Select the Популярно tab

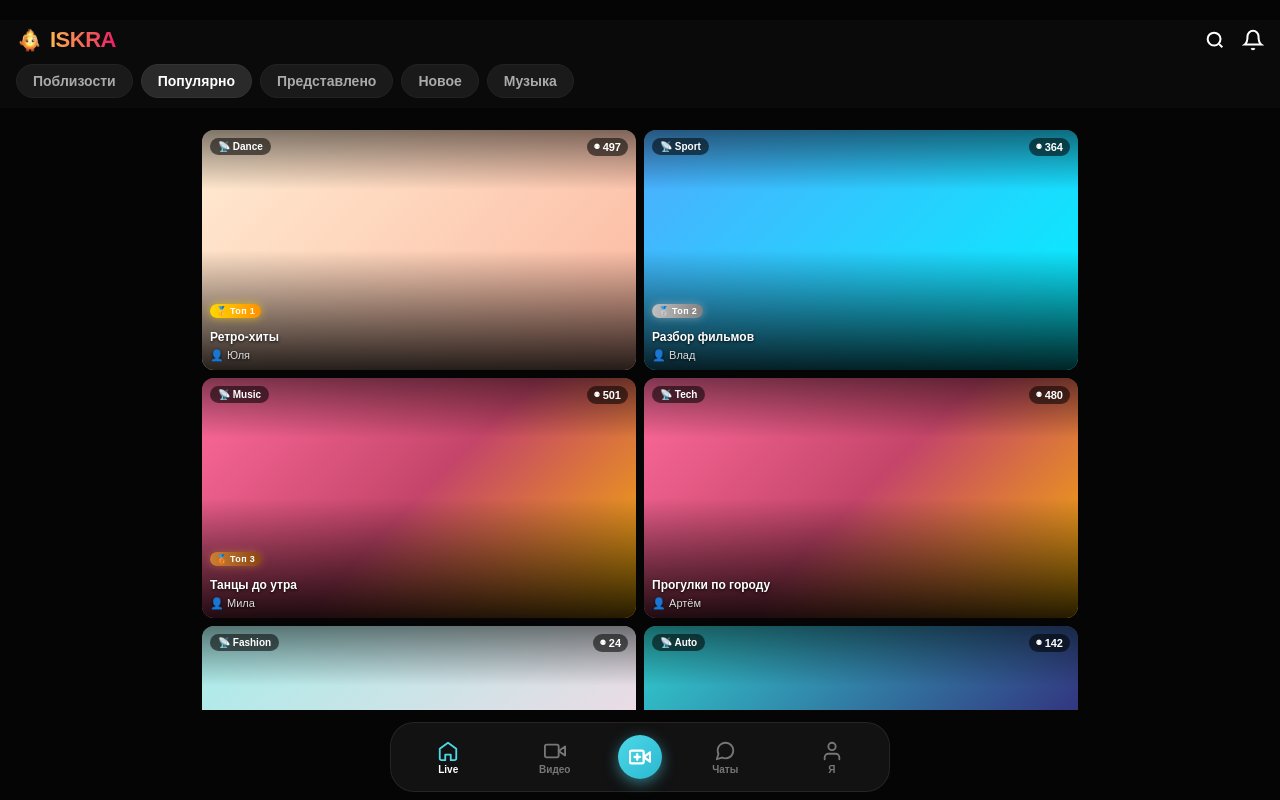click(x=196, y=81)
